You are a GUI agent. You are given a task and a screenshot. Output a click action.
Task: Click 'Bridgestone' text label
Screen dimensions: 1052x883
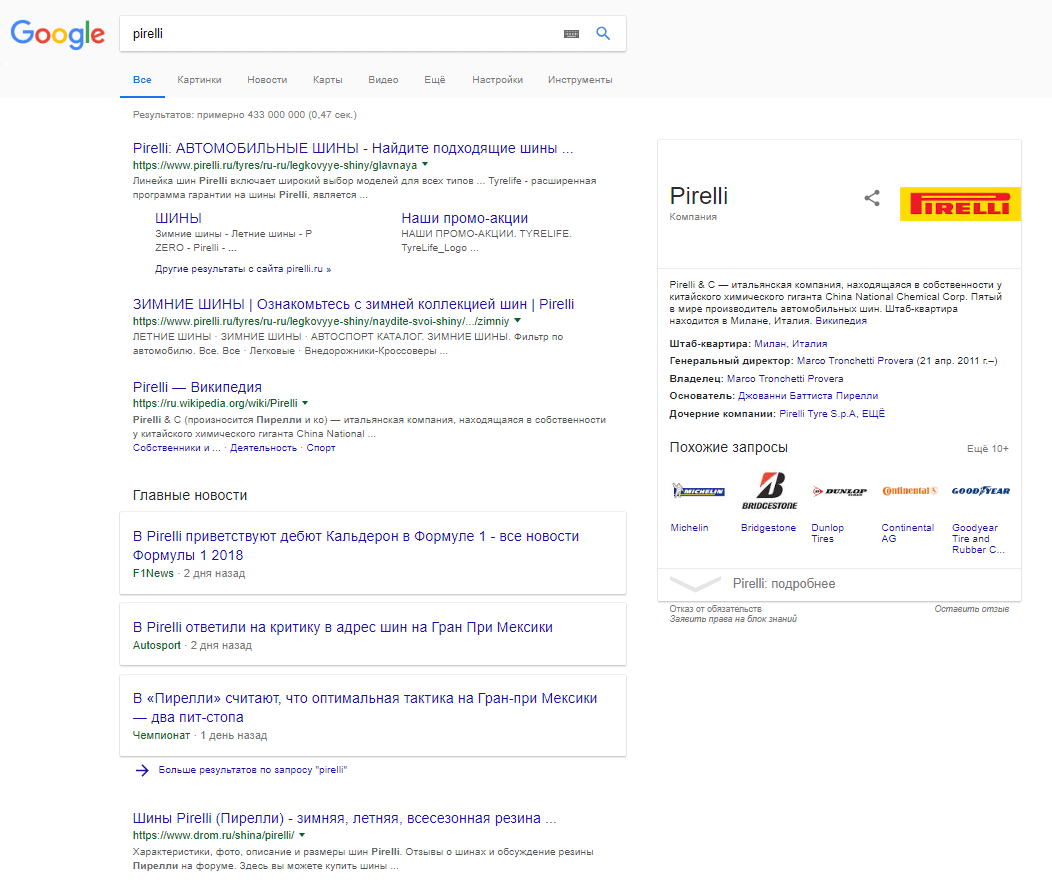point(768,528)
